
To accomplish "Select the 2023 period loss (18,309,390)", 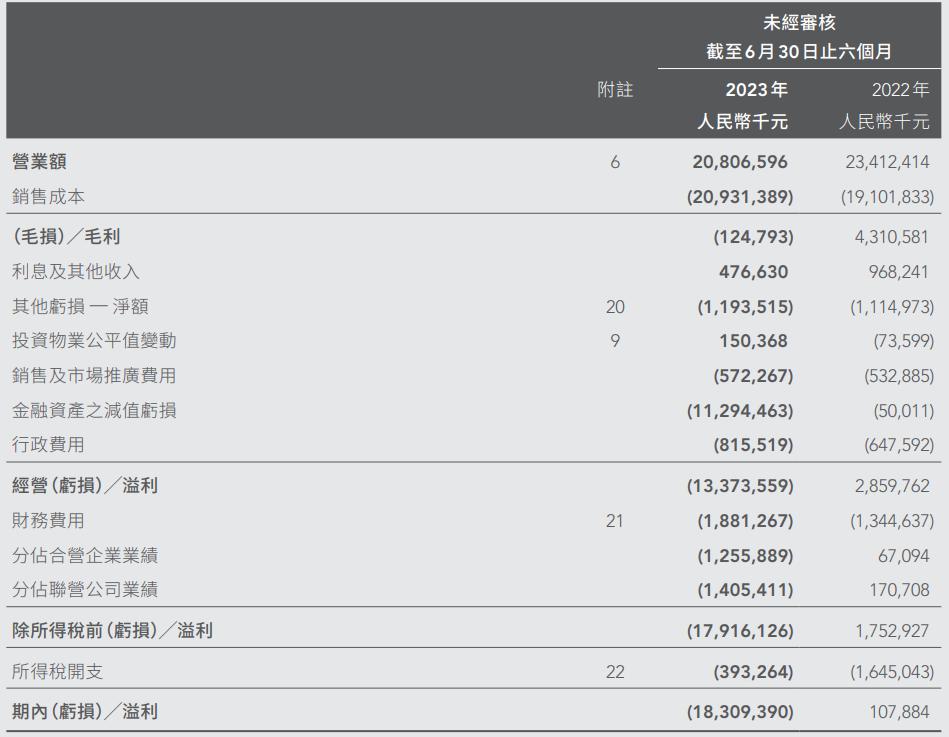I will coord(740,712).
